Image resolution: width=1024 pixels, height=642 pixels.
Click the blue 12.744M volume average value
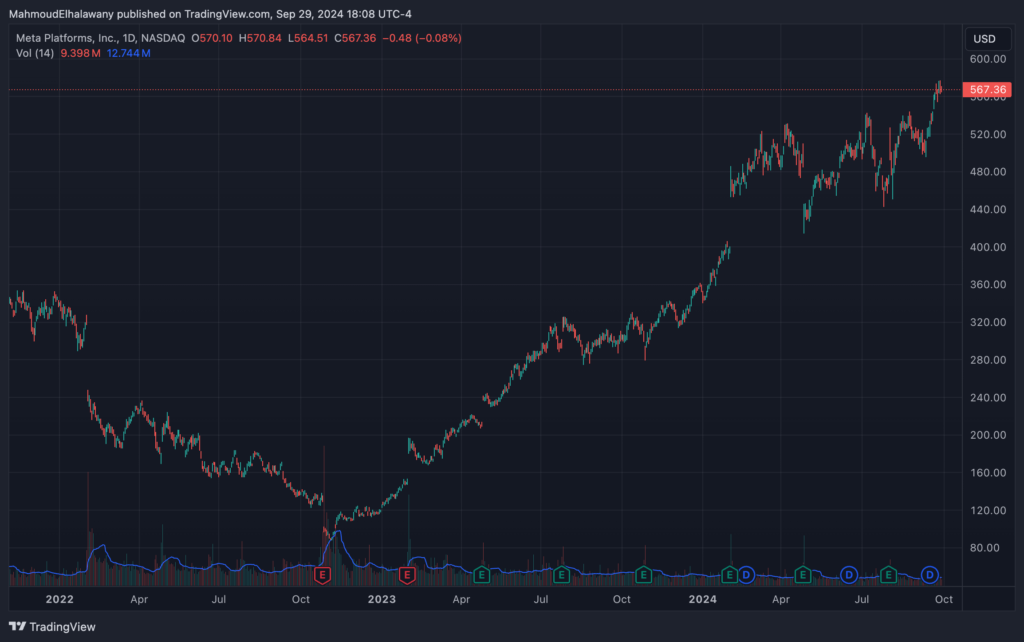click(x=130, y=52)
